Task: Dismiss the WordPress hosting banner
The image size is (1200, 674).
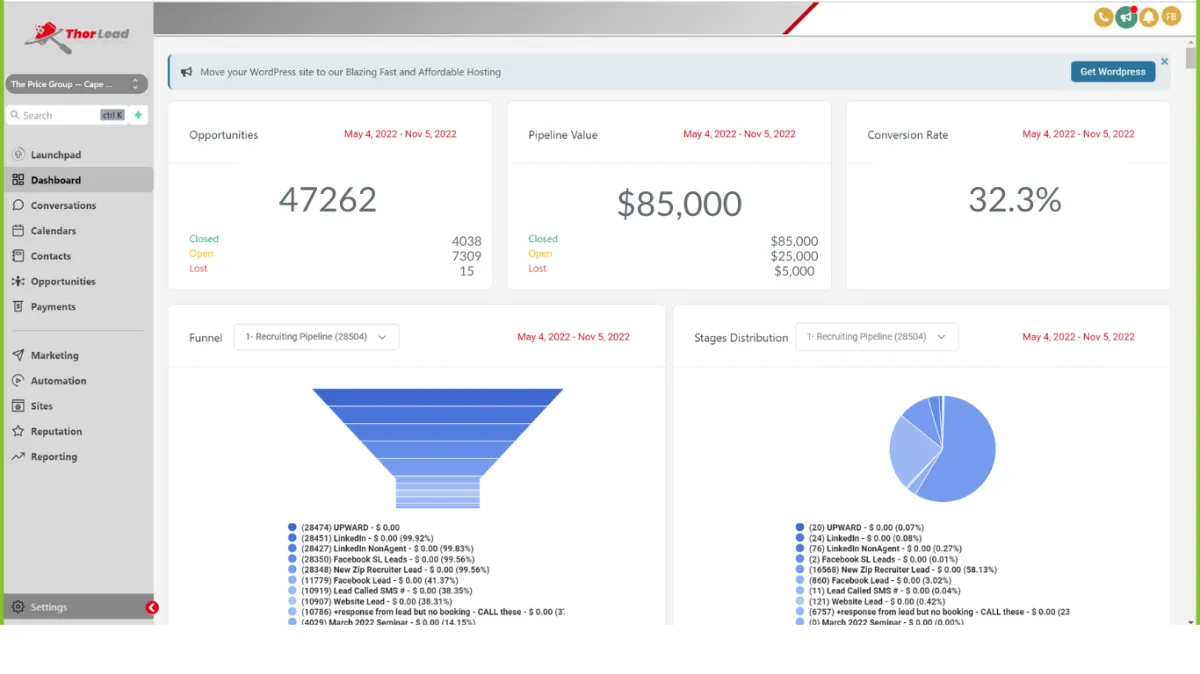Action: [1164, 61]
